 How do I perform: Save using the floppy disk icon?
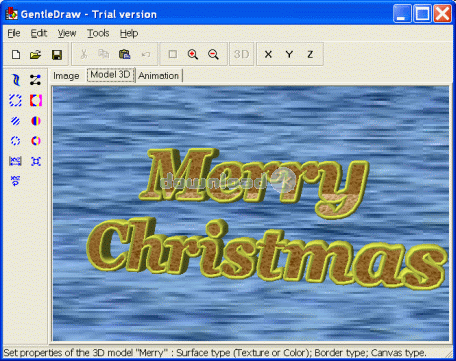57,55
